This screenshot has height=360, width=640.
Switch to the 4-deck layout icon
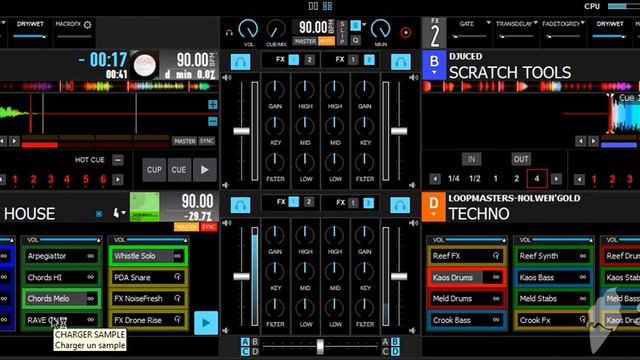[327, 6]
